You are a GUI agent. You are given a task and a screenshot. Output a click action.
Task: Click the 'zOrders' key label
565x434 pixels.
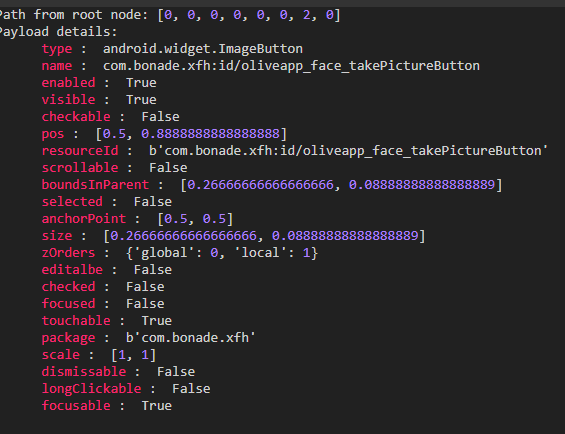click(68, 253)
